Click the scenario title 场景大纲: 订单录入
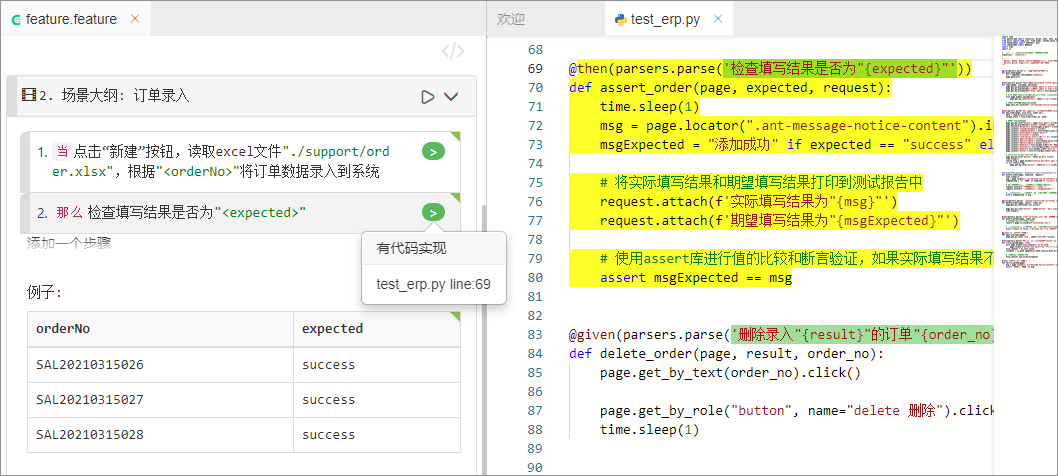 tap(114, 96)
